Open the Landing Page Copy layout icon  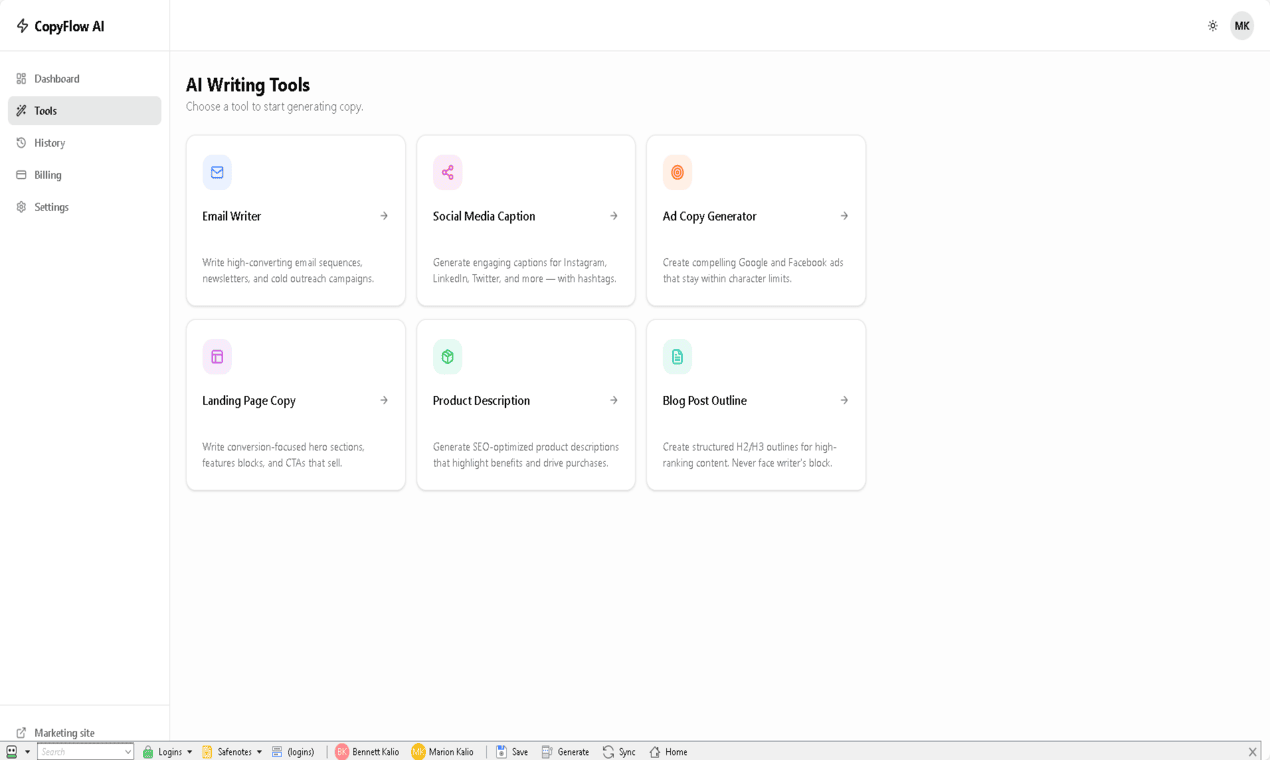point(217,356)
